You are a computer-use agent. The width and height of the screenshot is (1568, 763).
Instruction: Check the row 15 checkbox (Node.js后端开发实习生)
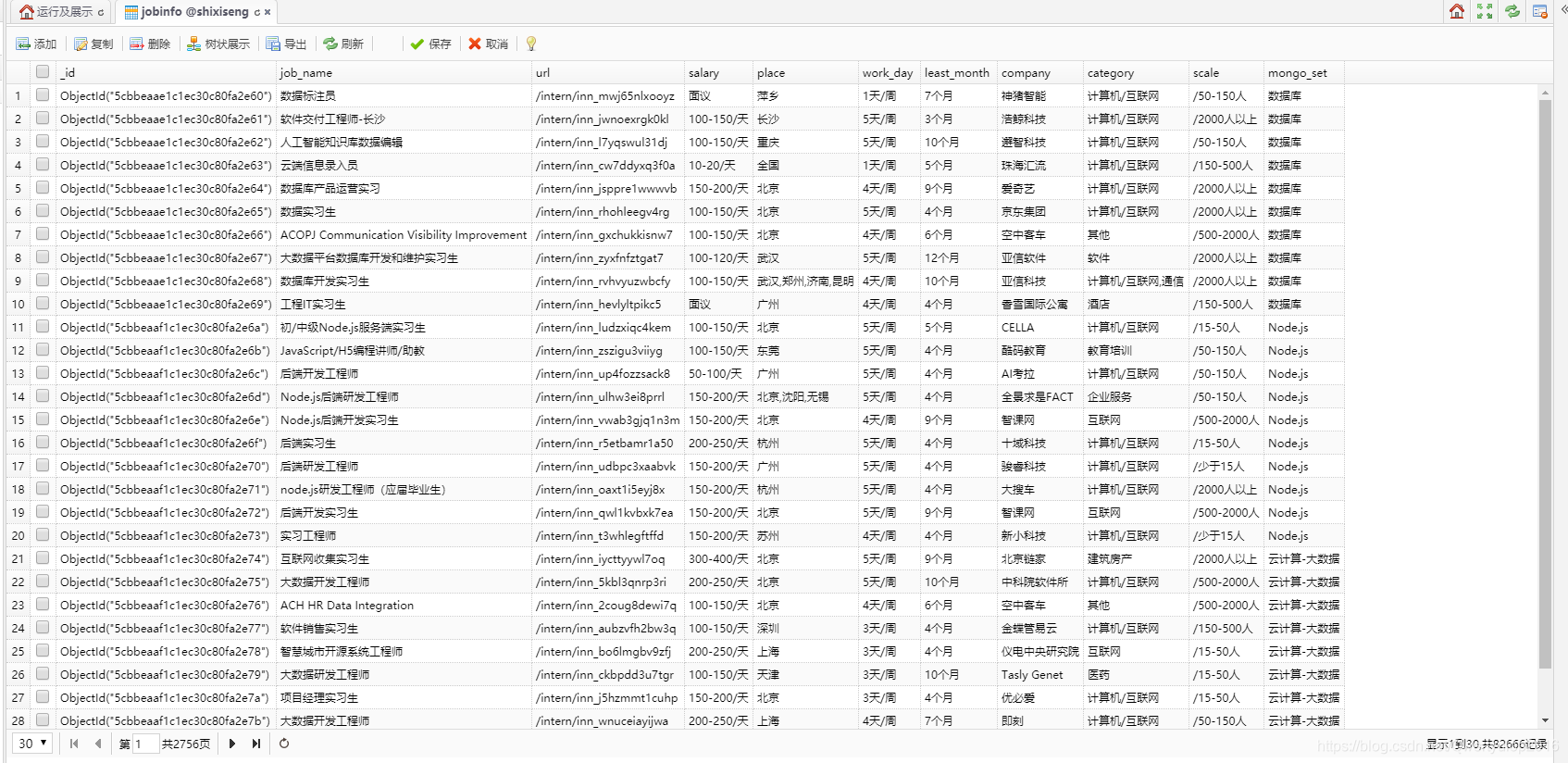(43, 419)
